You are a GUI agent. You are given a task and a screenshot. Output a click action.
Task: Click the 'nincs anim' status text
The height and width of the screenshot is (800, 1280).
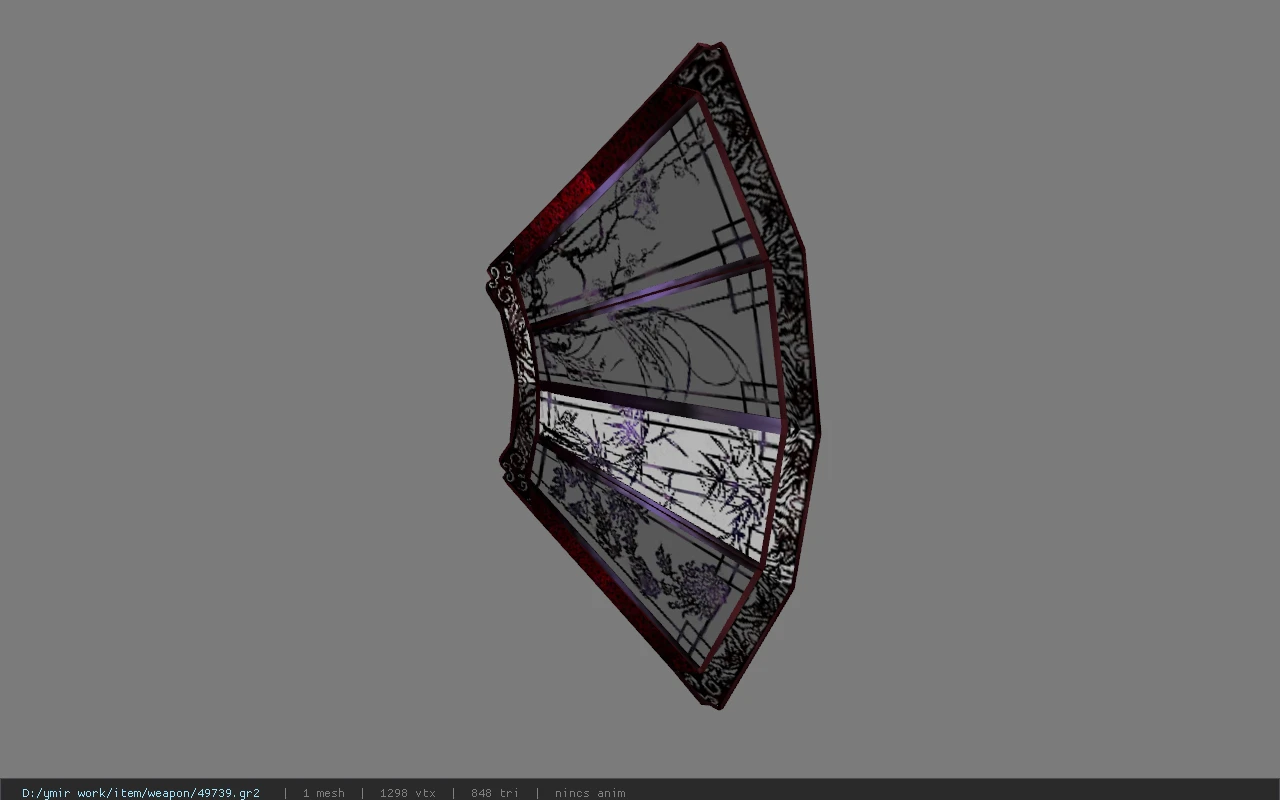[x=590, y=793]
